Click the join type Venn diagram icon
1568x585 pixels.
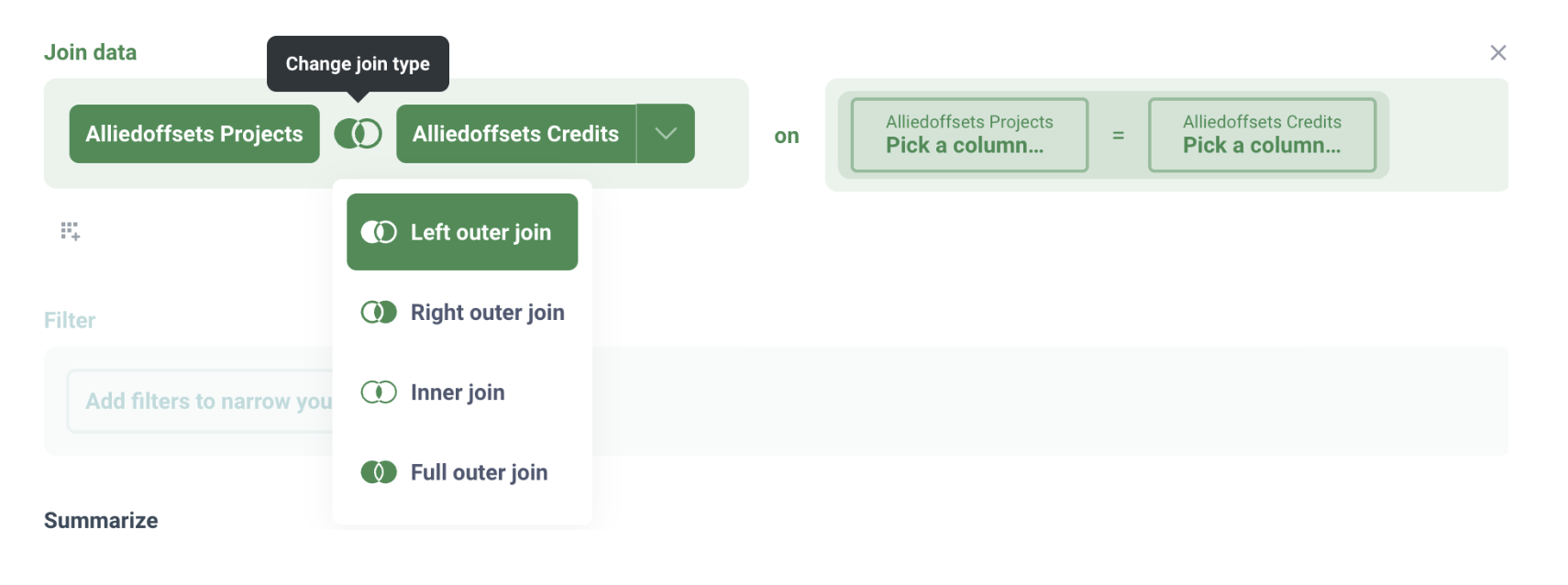pos(358,133)
